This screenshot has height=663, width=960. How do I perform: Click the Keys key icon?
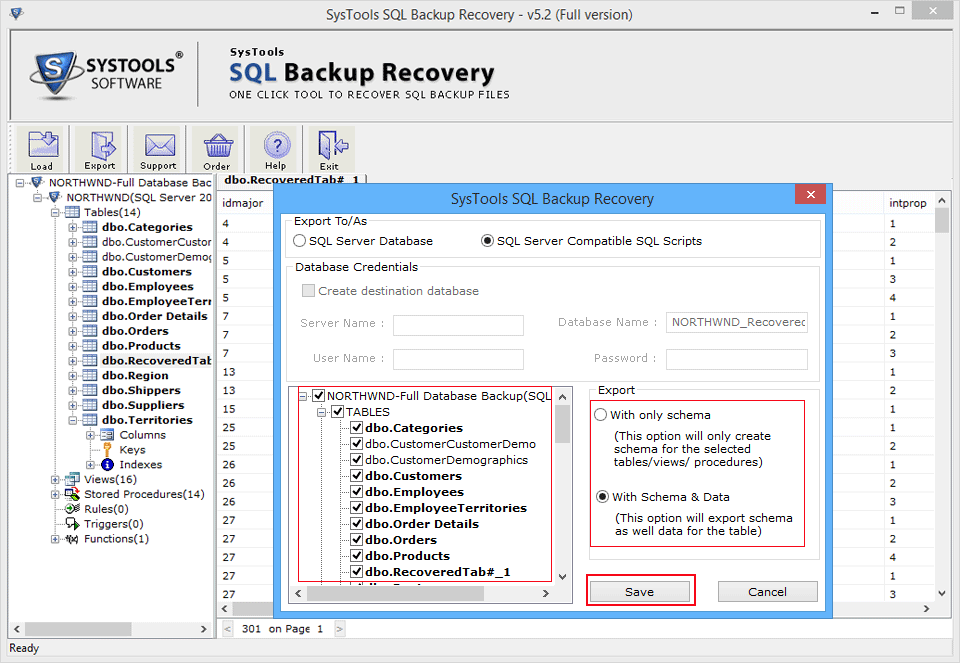click(107, 450)
